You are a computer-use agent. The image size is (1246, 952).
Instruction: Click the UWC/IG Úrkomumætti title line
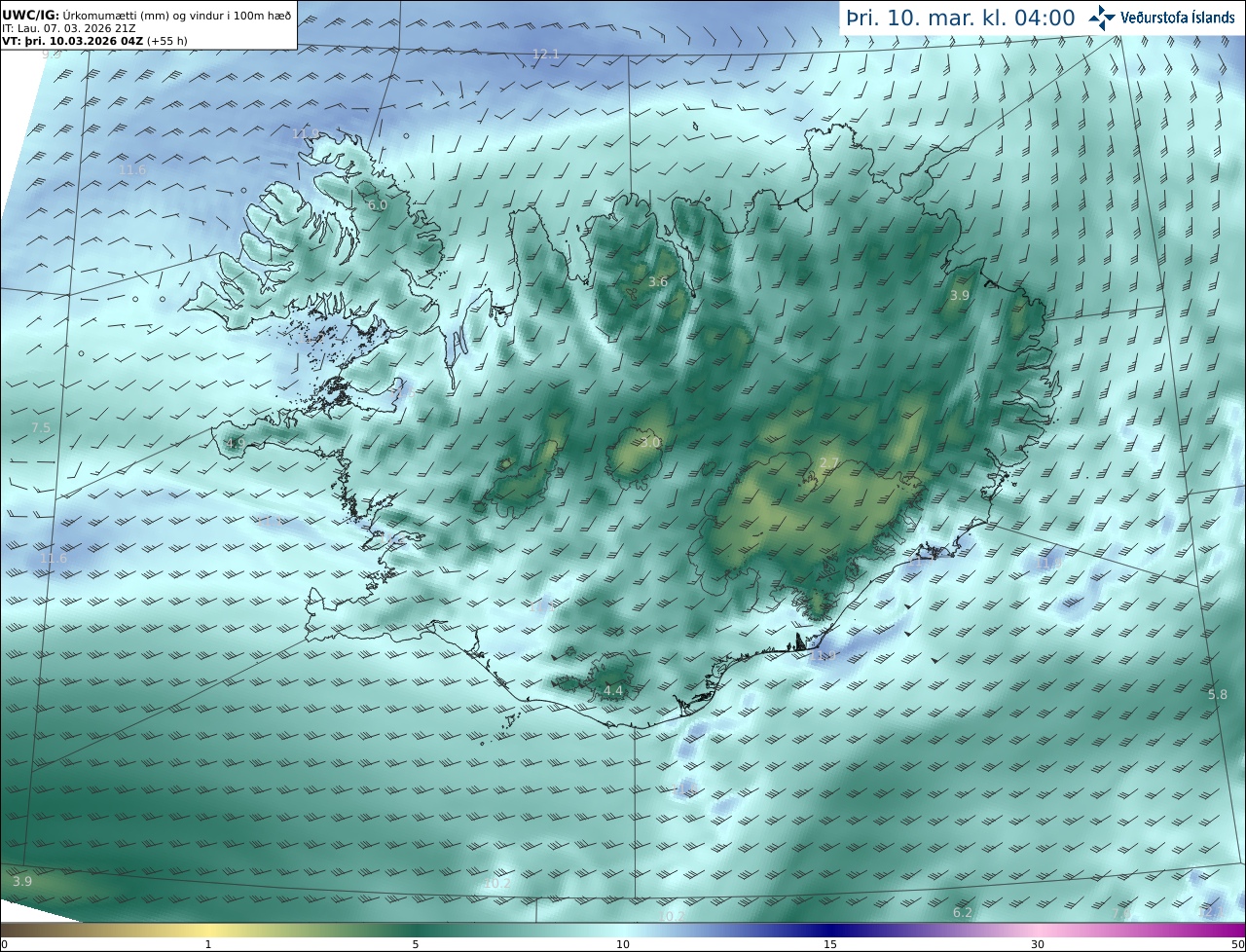pos(147,15)
